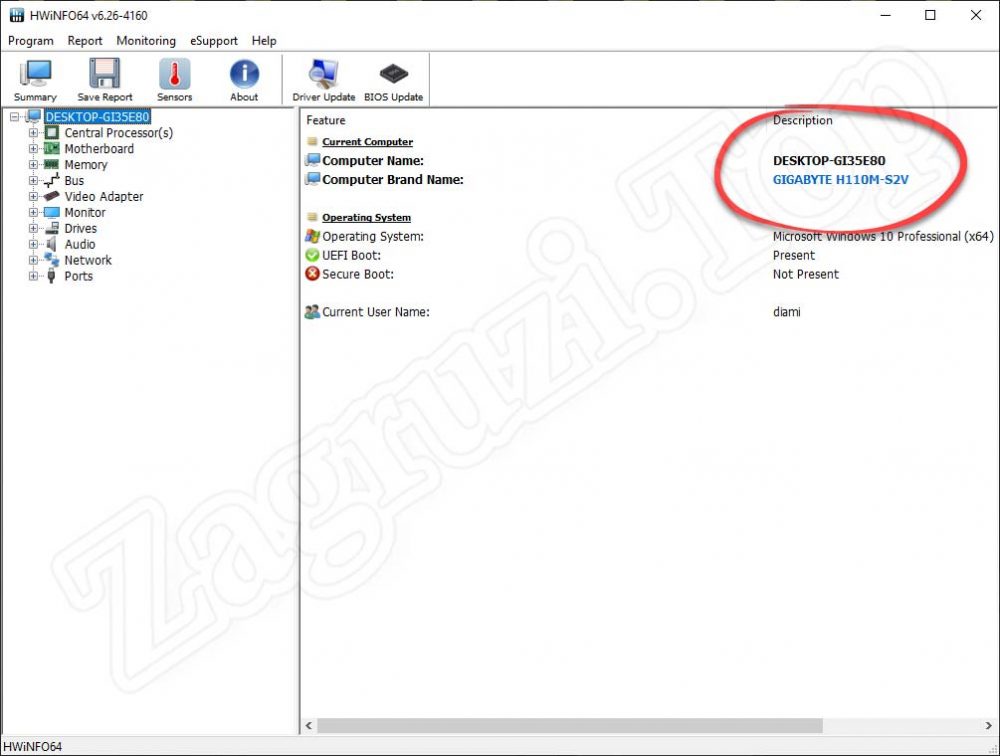
Task: Click the horizontal scrollbar thumb
Action: point(570,725)
